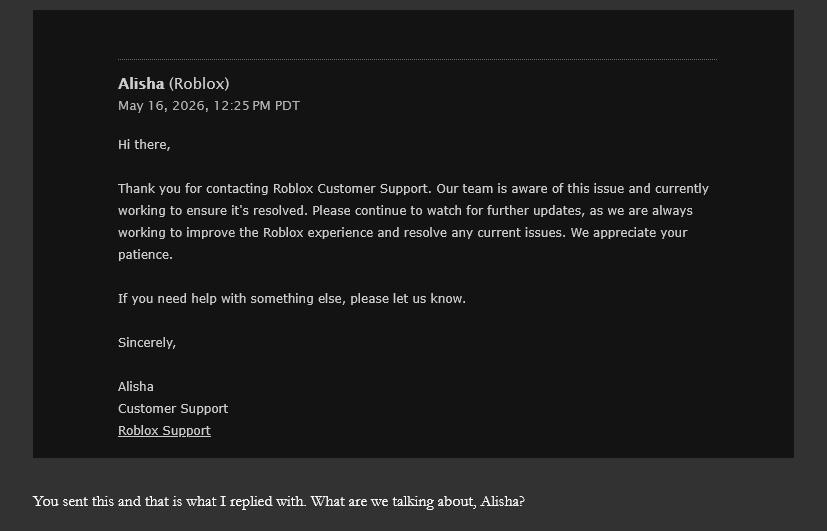Image resolution: width=827 pixels, height=531 pixels.
Task: Click the 12:25 PM PDT time text
Action: [257, 106]
